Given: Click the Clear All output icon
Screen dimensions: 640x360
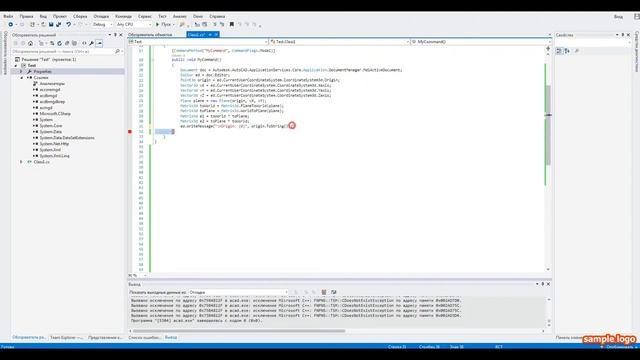Looking at the screenshot, I should tap(324, 292).
